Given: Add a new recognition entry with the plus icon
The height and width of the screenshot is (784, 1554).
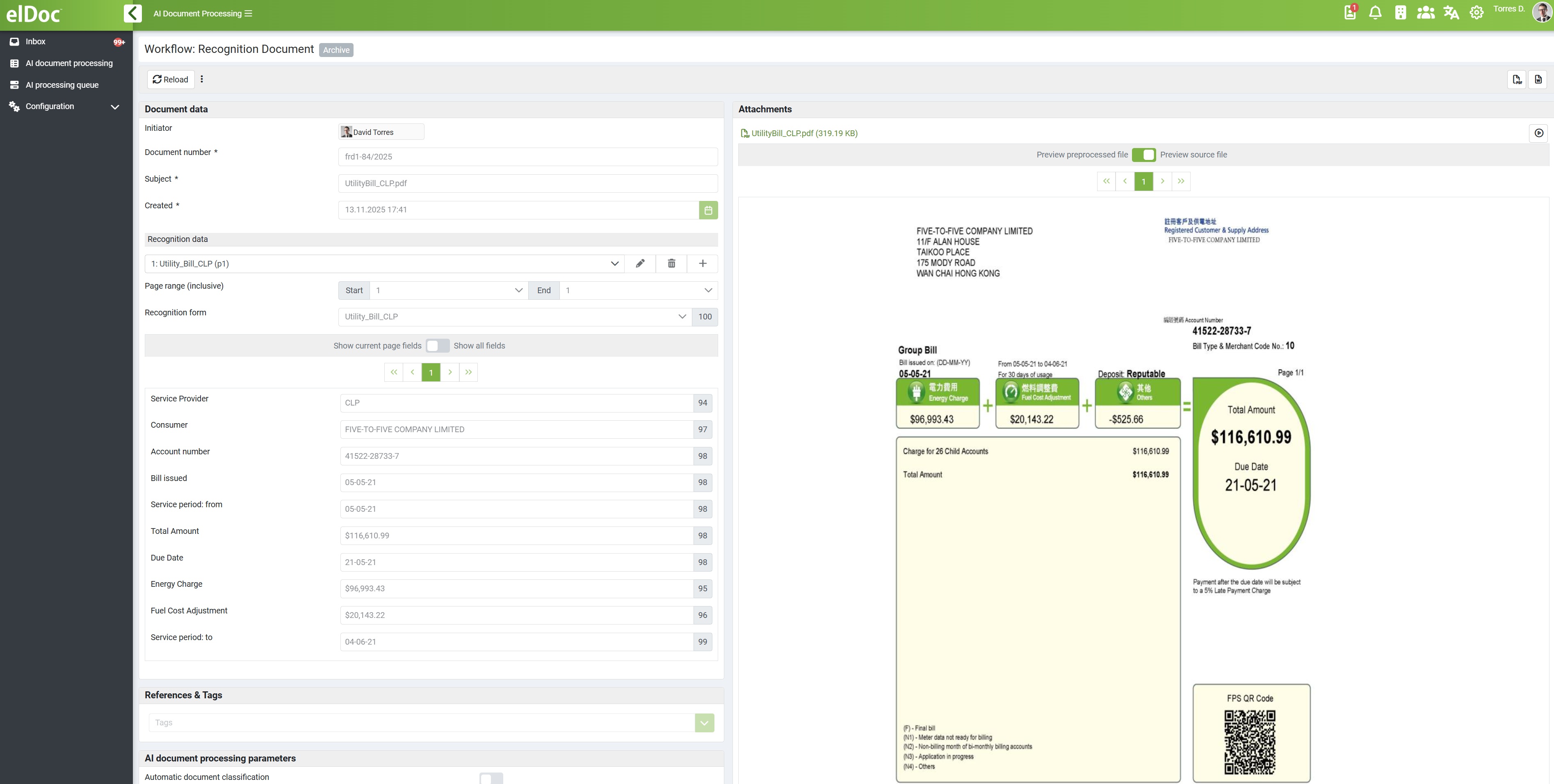Looking at the screenshot, I should [x=702, y=264].
